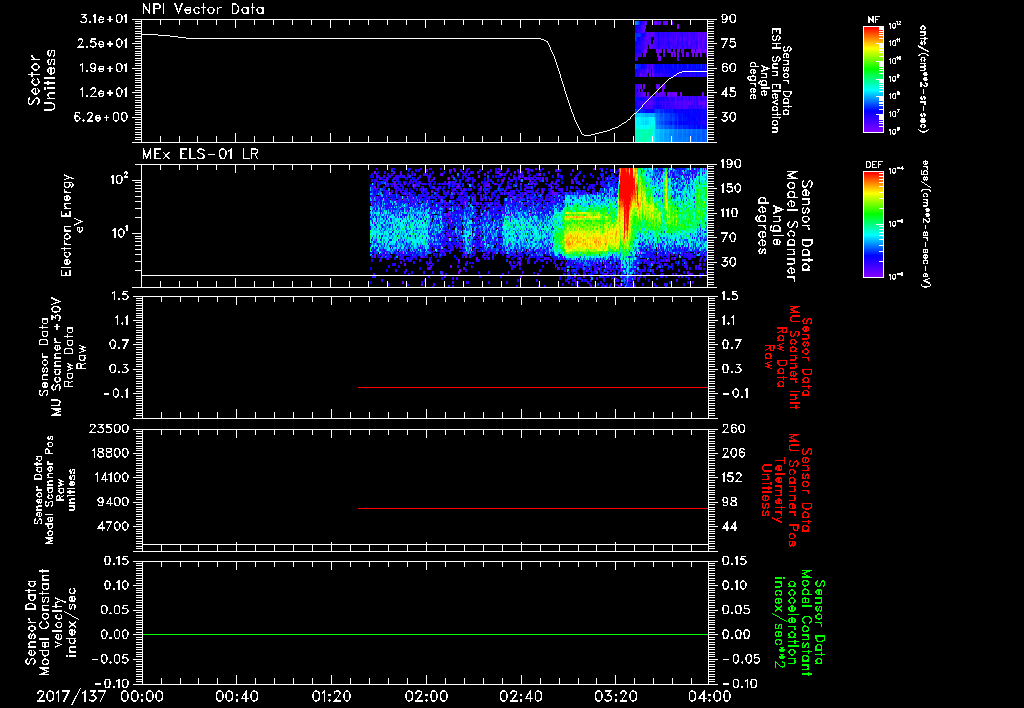1024x708 pixels.
Task: Click the 00:40 time axis label
Action: [x=236, y=696]
